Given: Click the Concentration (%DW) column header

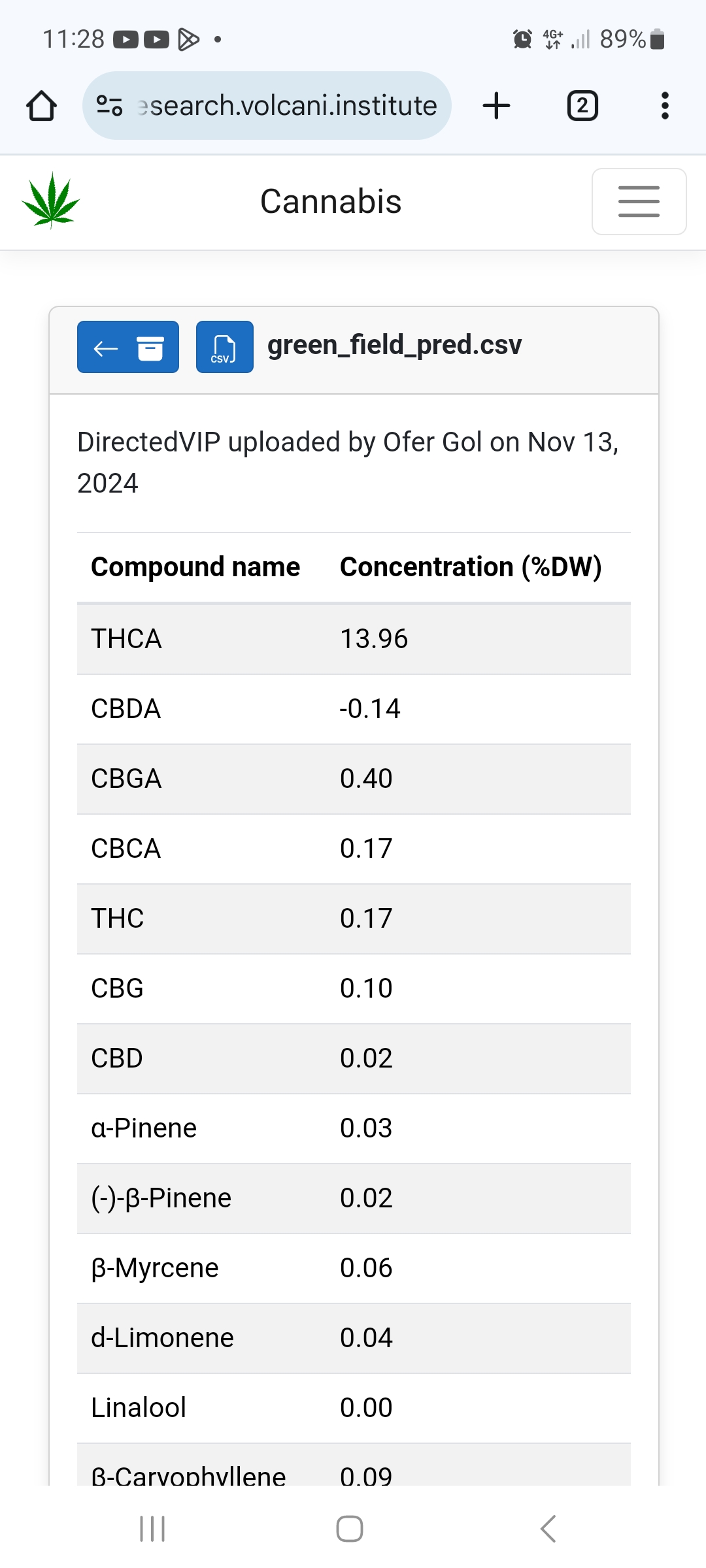Looking at the screenshot, I should point(471,567).
